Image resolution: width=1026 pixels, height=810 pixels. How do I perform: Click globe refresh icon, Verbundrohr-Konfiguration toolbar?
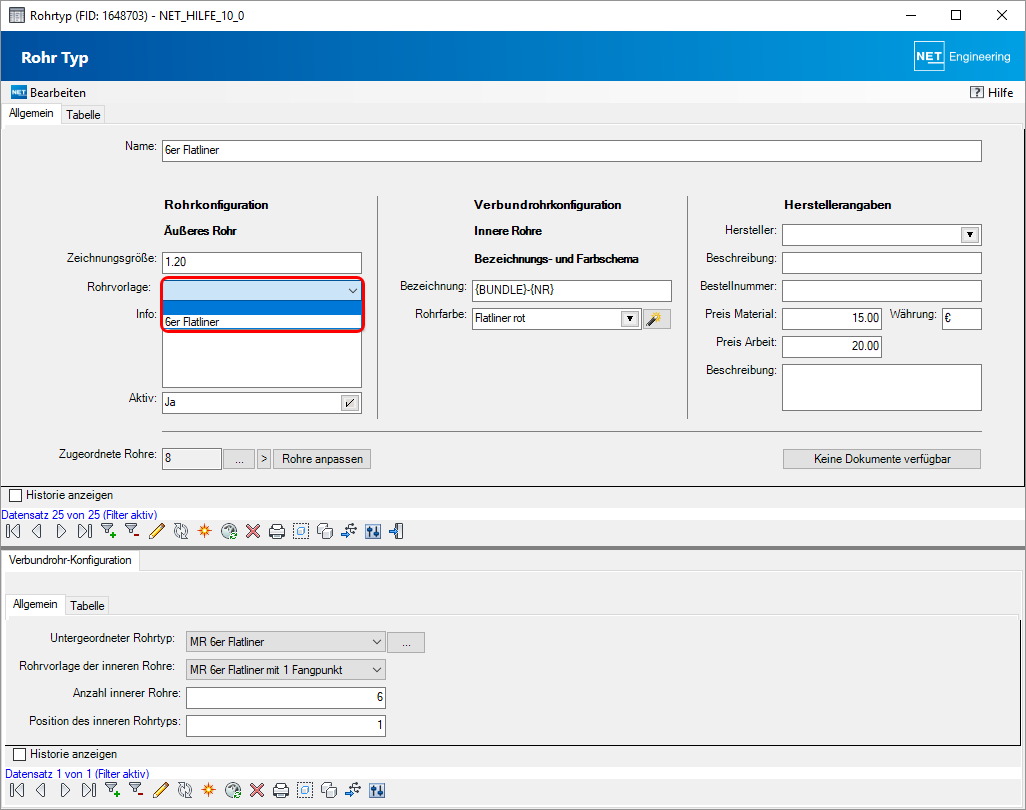233,790
